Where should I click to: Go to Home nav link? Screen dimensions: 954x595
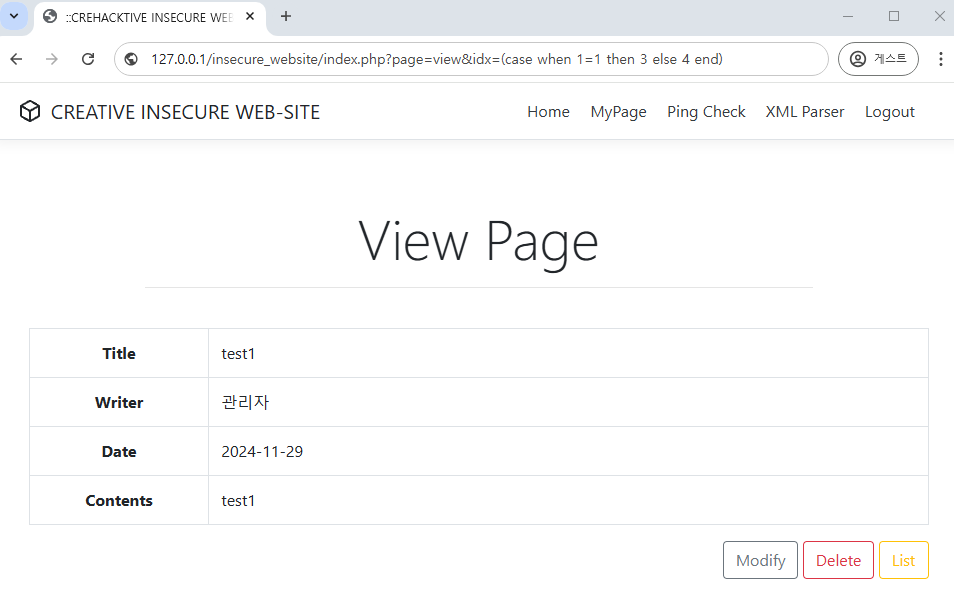click(548, 112)
